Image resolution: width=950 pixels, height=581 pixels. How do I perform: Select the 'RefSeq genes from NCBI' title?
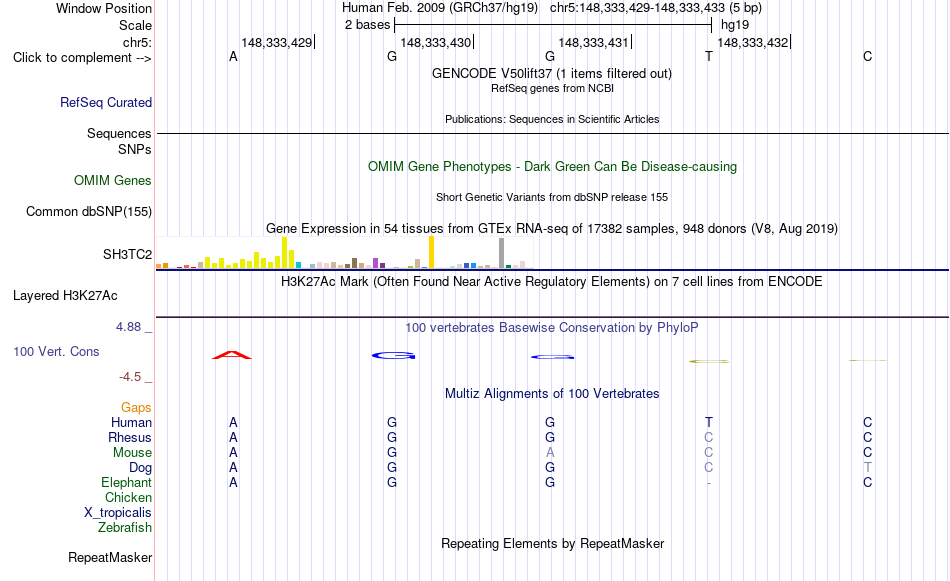pyautogui.click(x=553, y=88)
